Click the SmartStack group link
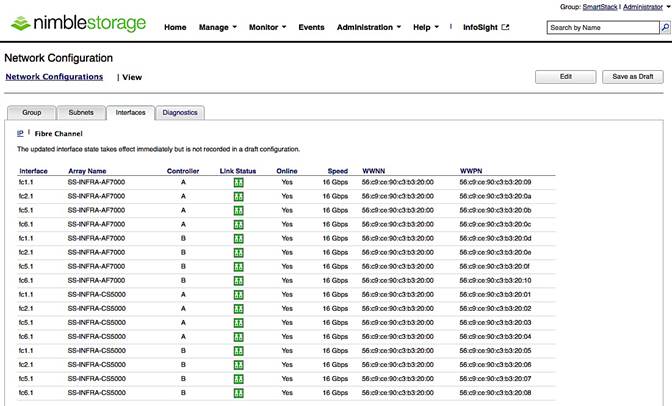 coord(600,7)
